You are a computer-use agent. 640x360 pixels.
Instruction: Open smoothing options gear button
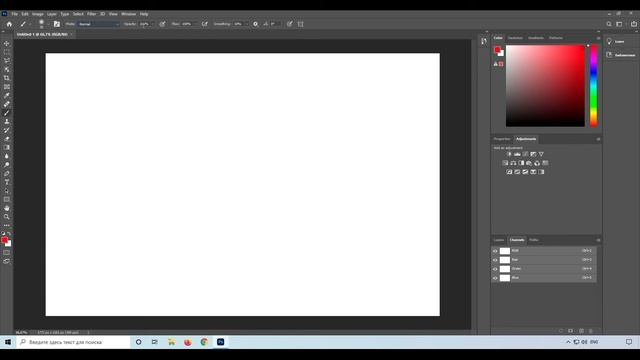tap(256, 24)
